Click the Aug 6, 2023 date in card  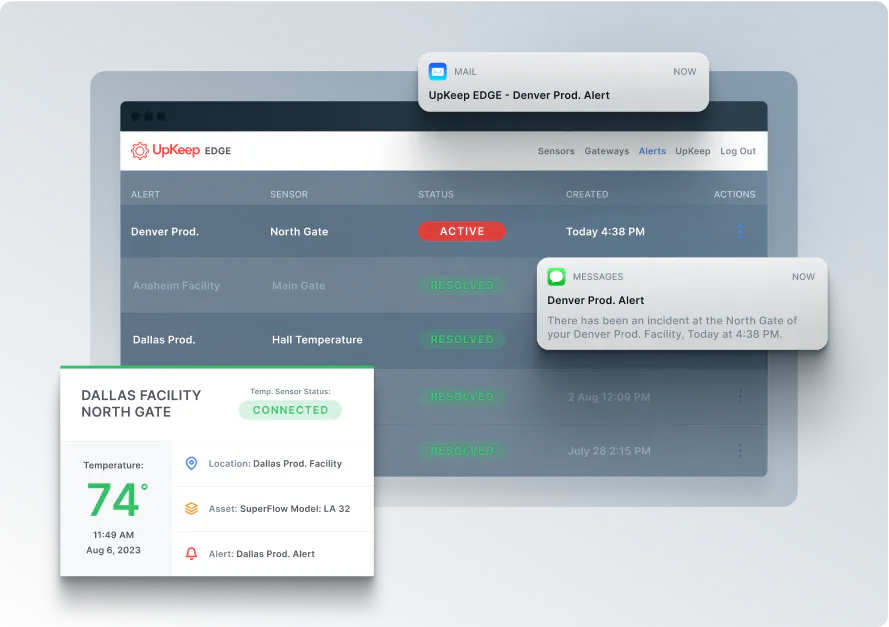pos(113,550)
